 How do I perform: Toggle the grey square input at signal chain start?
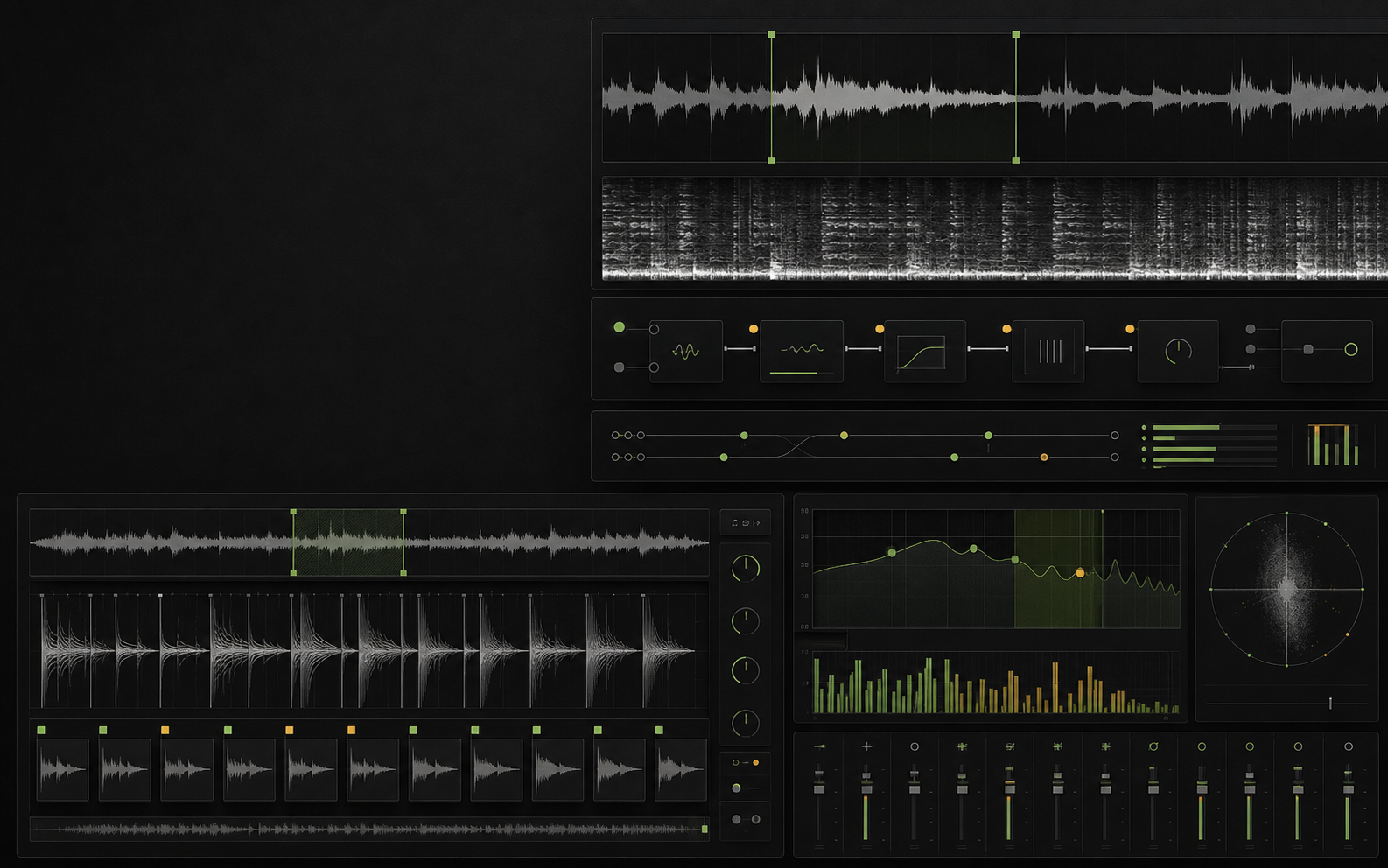pyautogui.click(x=620, y=367)
